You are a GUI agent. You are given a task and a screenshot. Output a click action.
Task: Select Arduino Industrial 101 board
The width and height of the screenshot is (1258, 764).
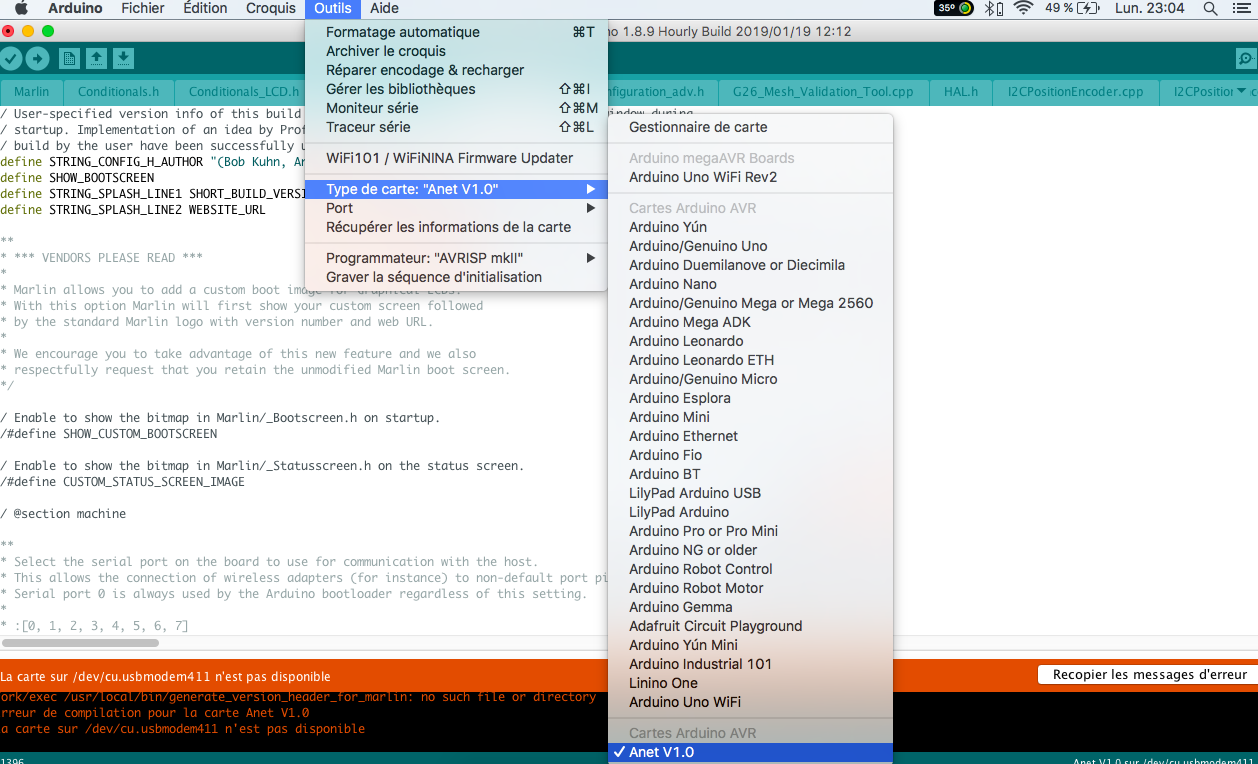tap(750, 664)
